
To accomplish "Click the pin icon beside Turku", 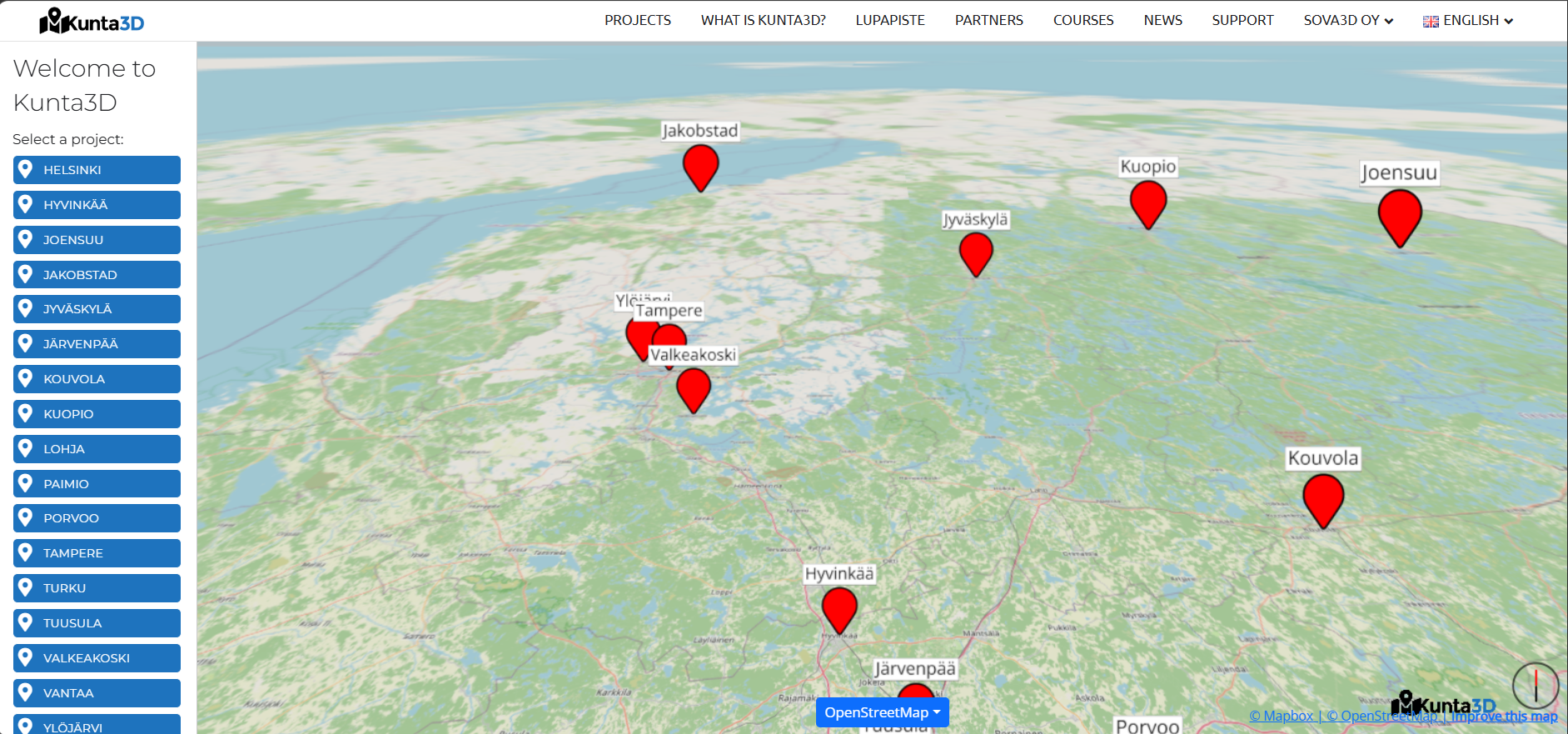I will pos(26,587).
